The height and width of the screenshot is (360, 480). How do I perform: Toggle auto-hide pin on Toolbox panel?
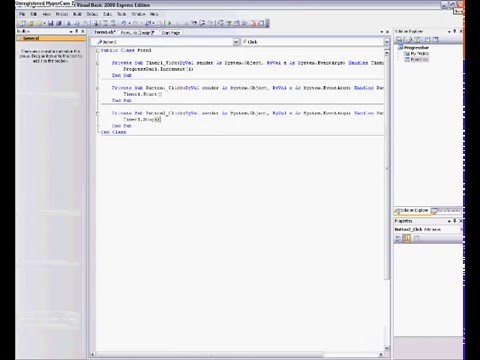pyautogui.click(x=77, y=31)
